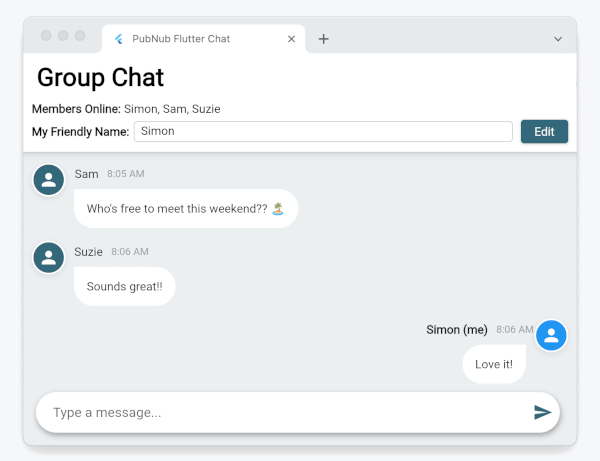The height and width of the screenshot is (461, 600).
Task: Expand the tab list chevron
Action: (x=558, y=39)
